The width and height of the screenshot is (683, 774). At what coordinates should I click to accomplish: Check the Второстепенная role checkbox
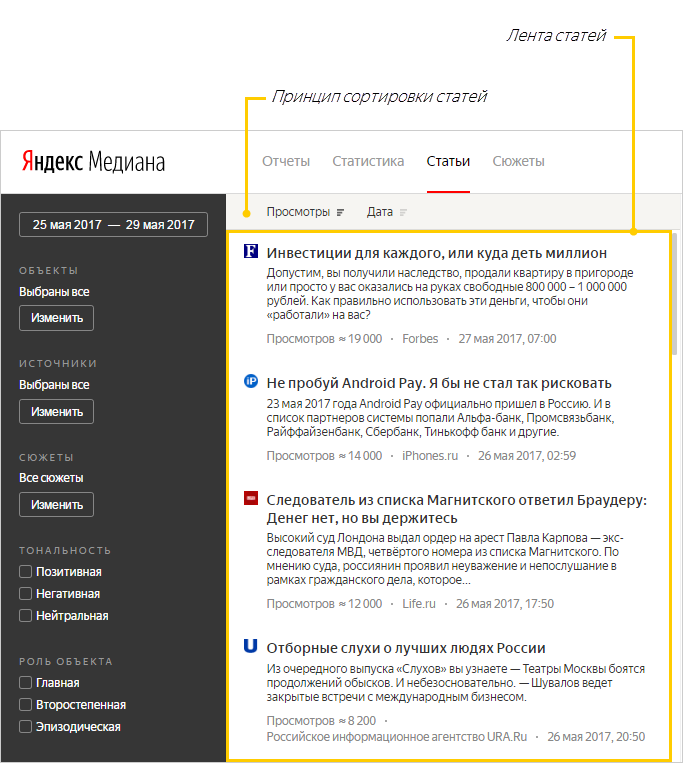point(25,704)
